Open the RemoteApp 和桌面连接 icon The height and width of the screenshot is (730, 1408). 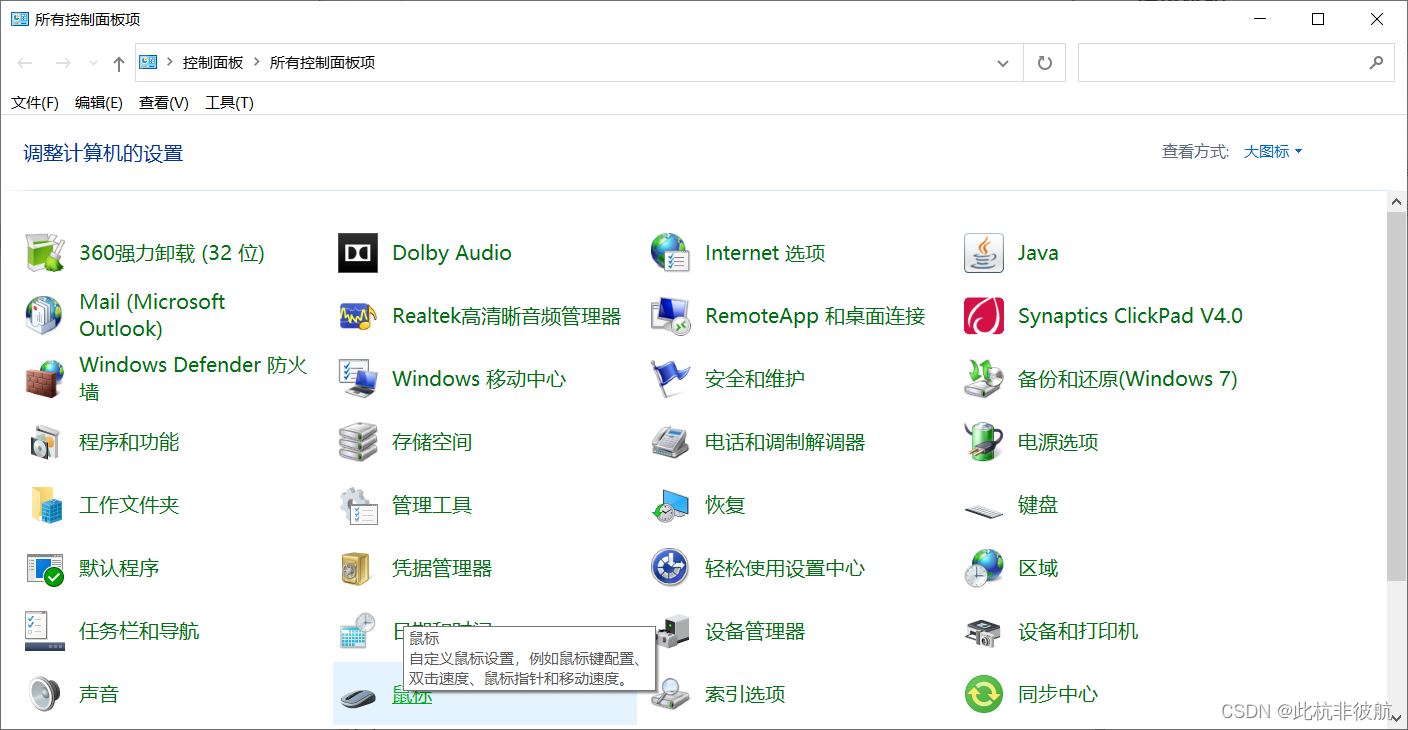(670, 316)
